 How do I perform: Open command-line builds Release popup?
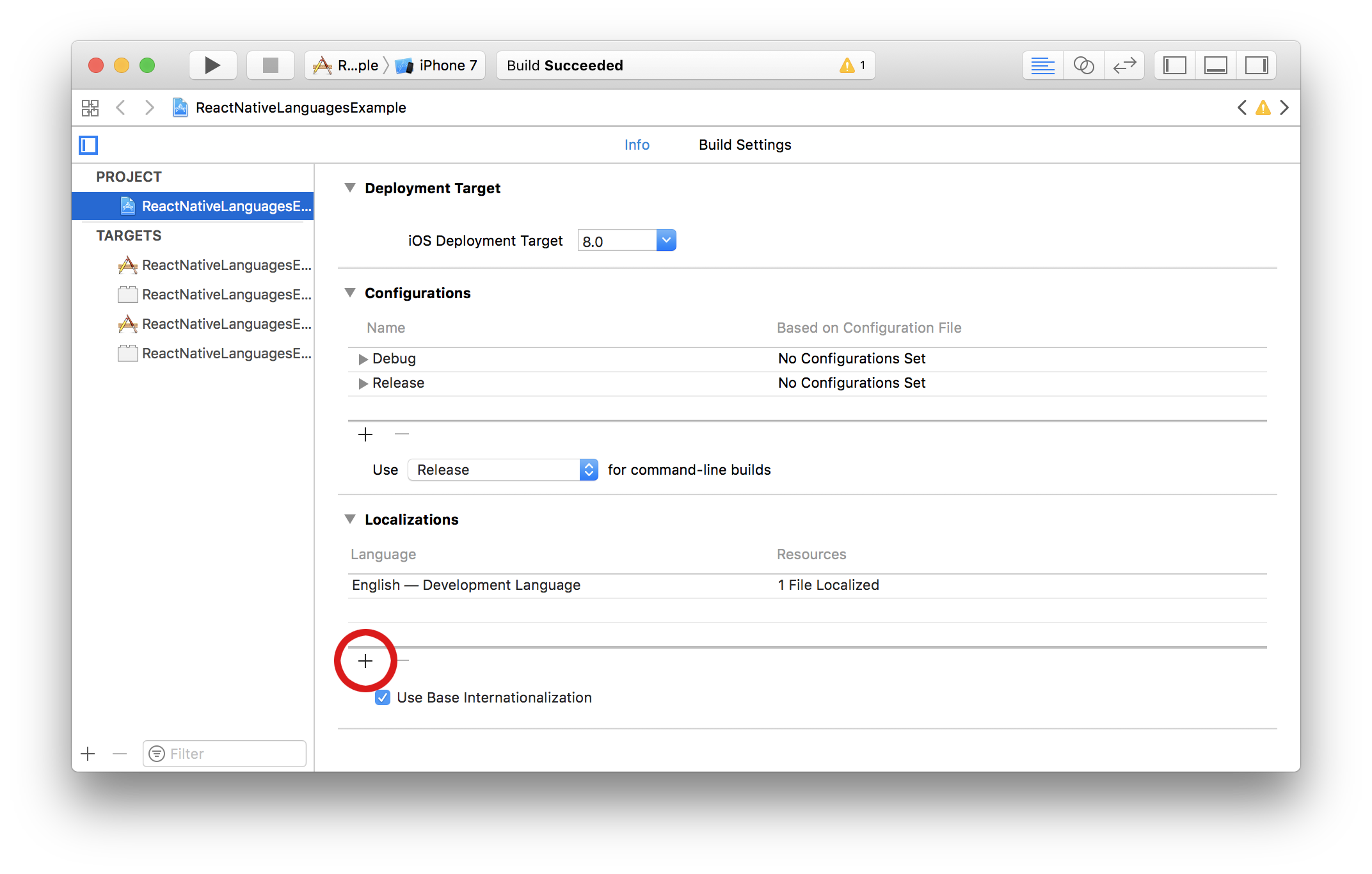click(x=502, y=470)
